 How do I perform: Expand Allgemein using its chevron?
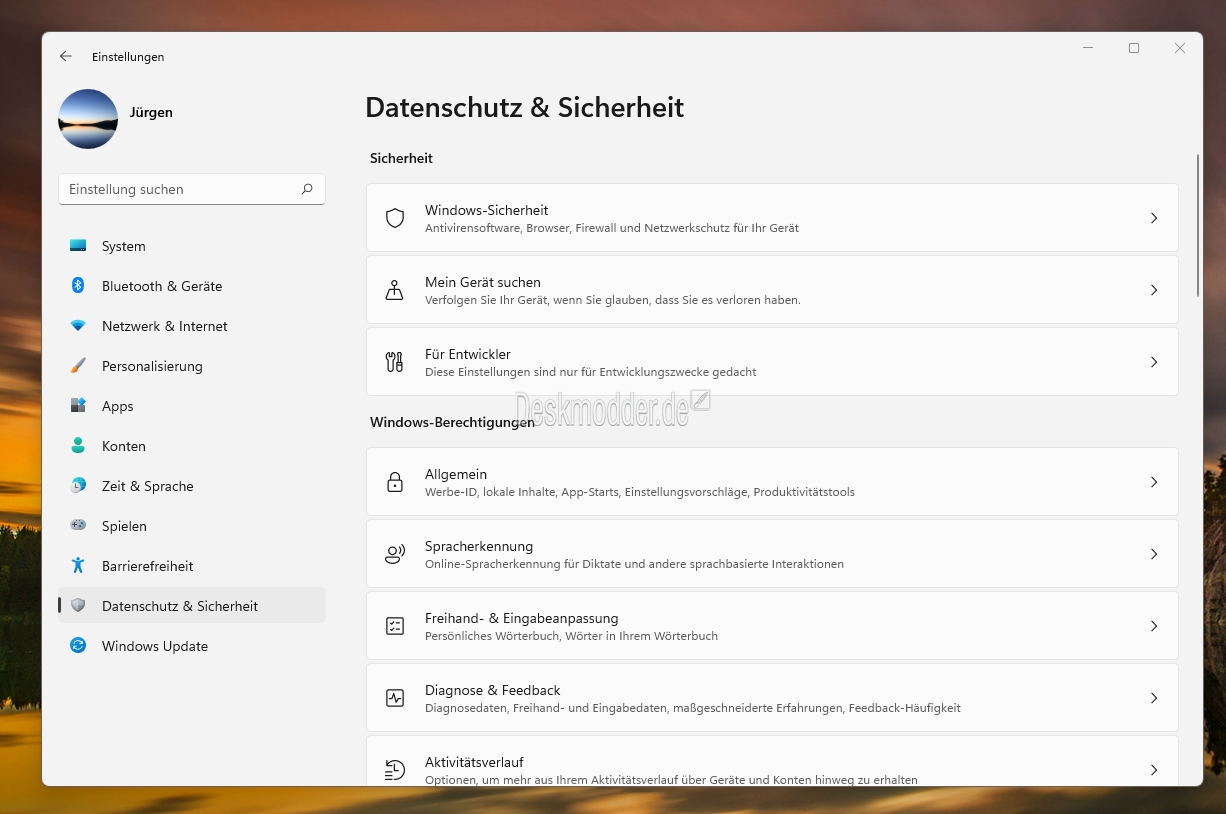pos(1154,482)
